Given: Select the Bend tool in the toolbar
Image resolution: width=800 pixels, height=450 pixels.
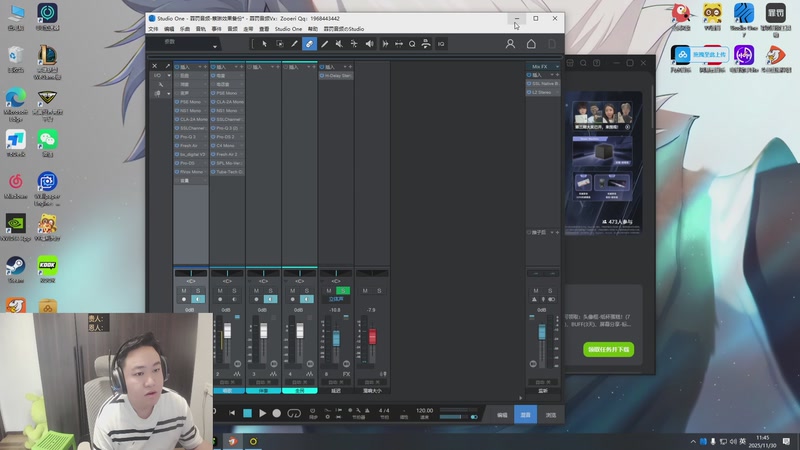Looking at the screenshot, I should pos(354,44).
